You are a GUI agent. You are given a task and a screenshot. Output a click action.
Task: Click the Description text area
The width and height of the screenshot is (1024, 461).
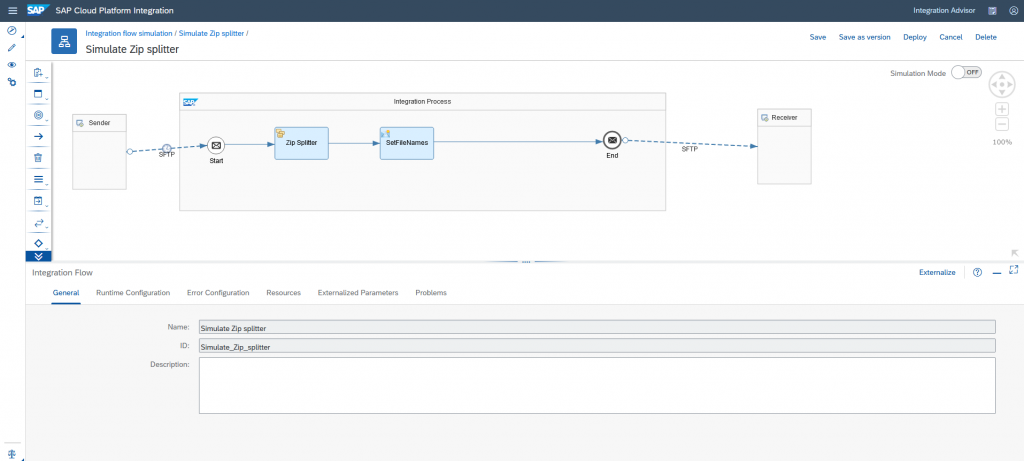597,385
